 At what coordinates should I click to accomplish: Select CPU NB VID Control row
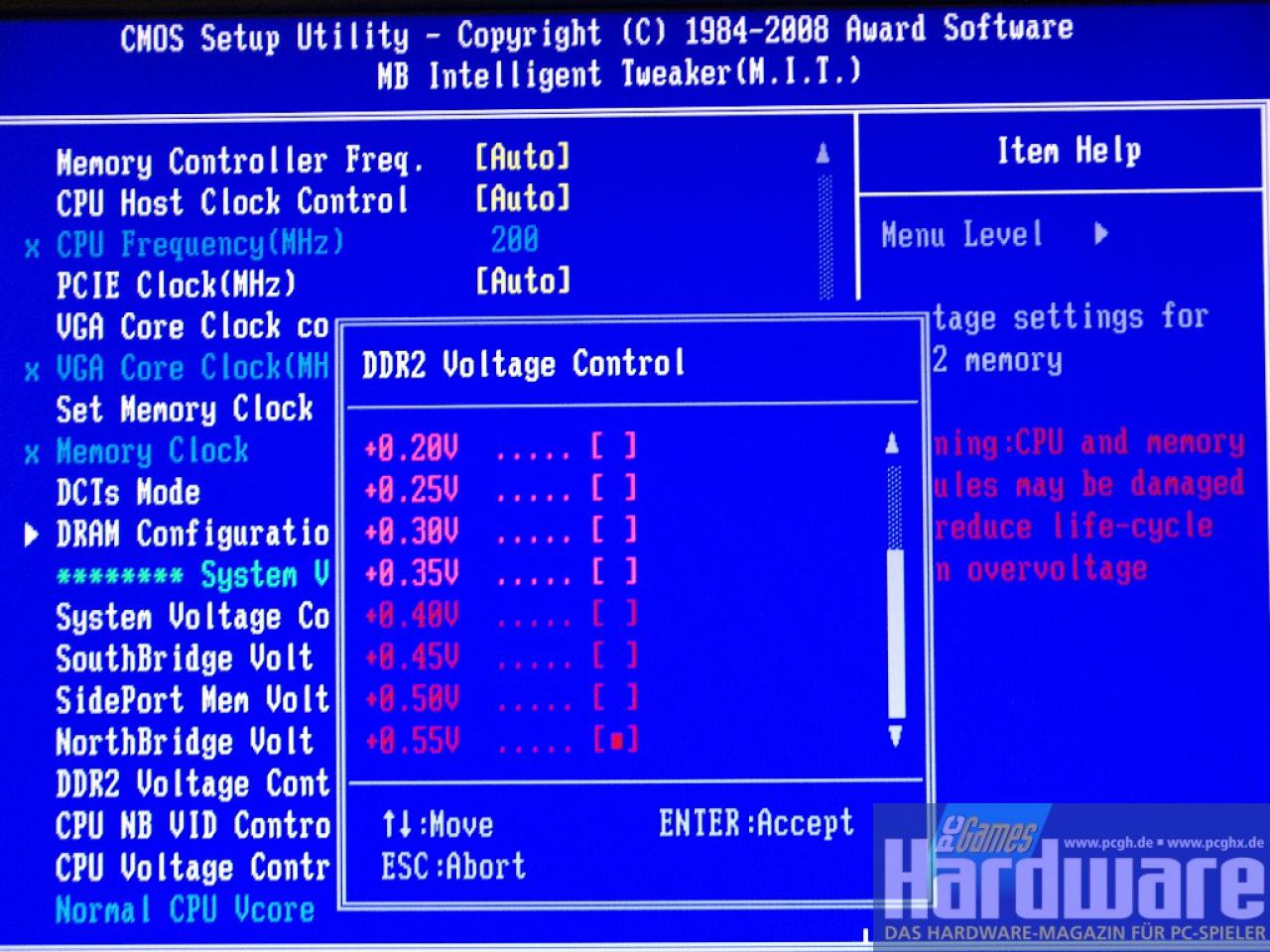pos(192,826)
